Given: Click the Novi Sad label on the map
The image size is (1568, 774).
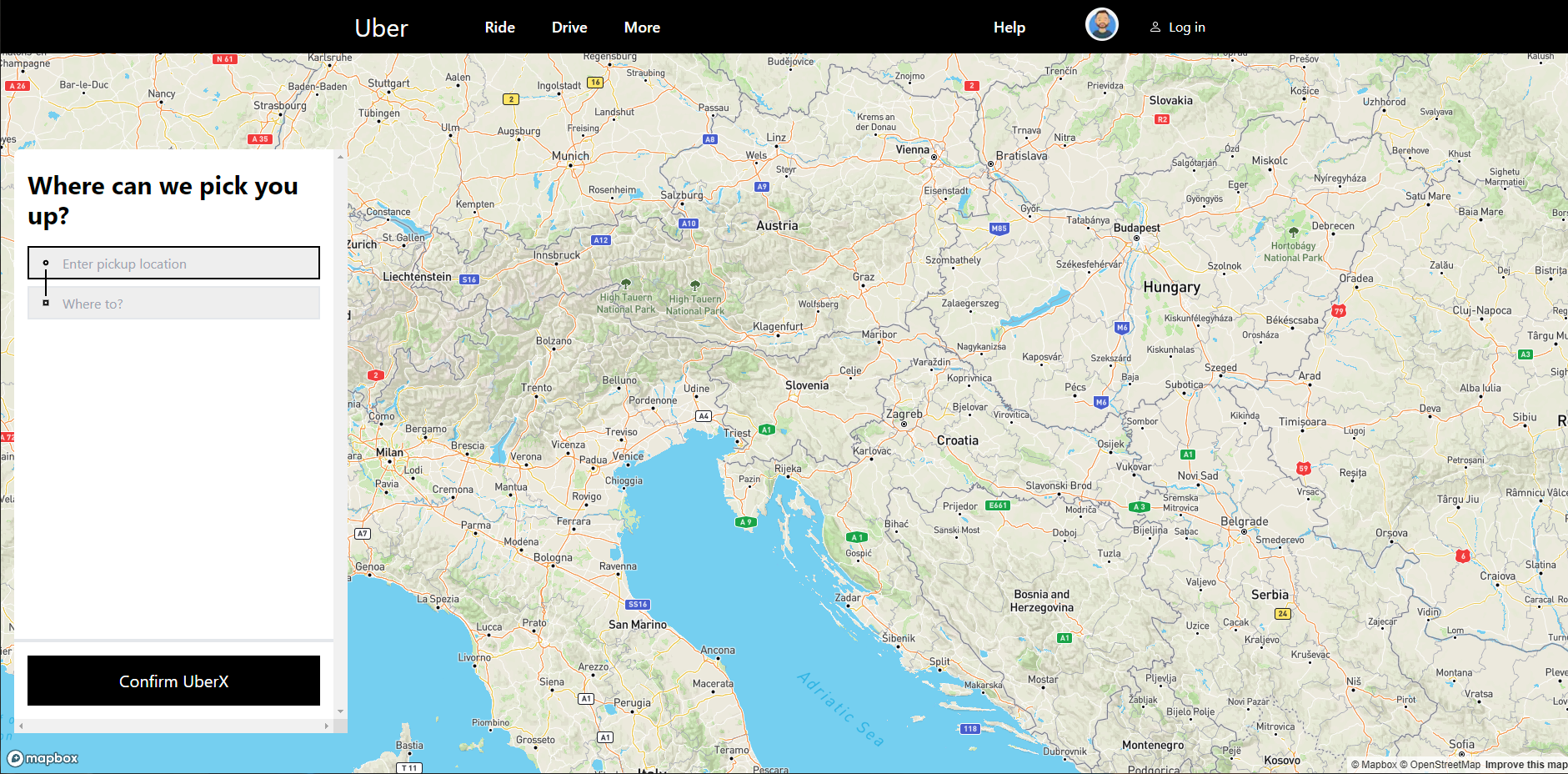Looking at the screenshot, I should coord(1198,476).
